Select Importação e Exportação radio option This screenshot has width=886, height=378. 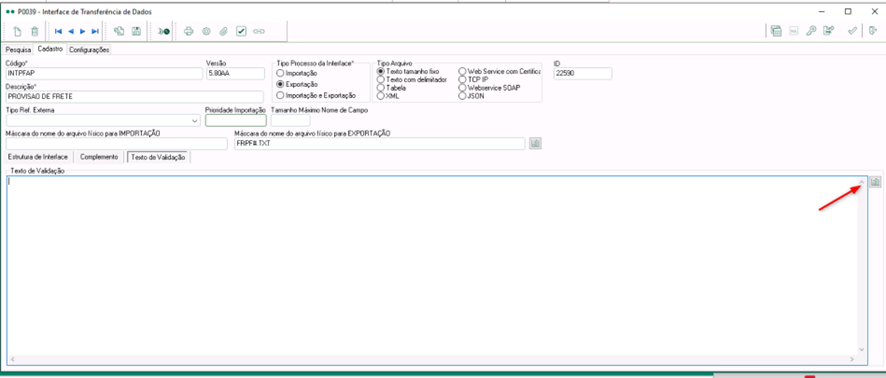point(280,95)
